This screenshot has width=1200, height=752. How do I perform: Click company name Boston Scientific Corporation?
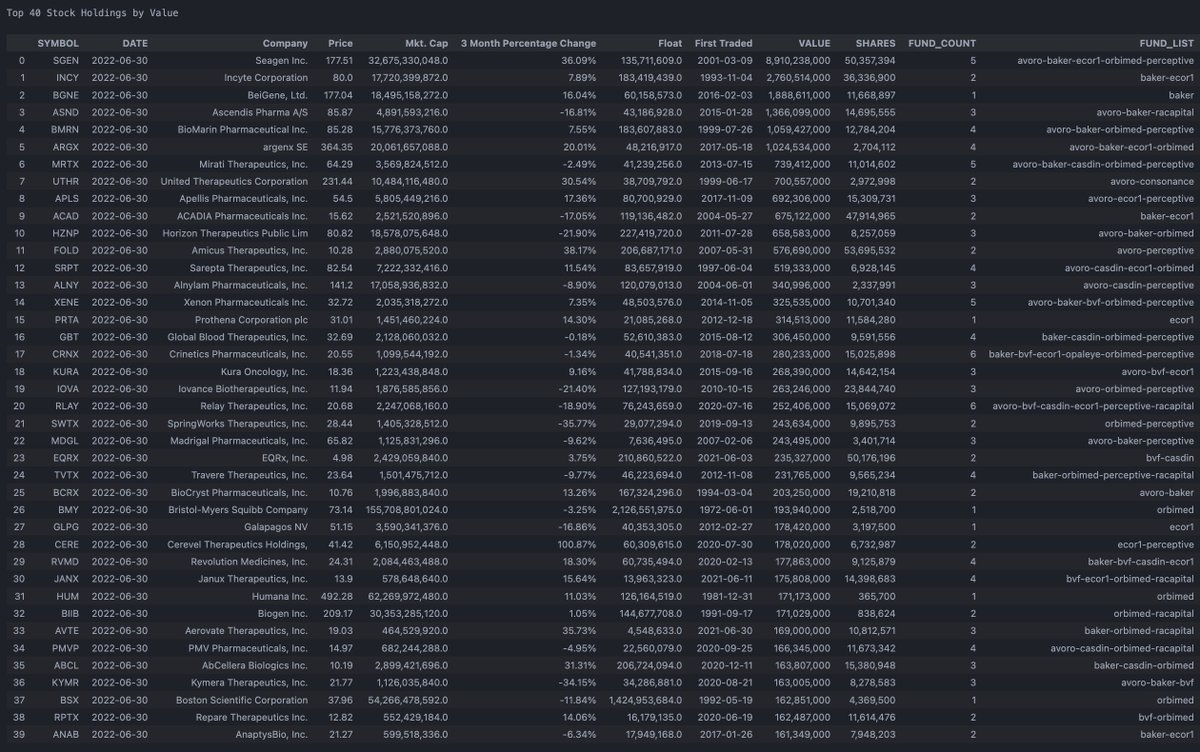241,698
